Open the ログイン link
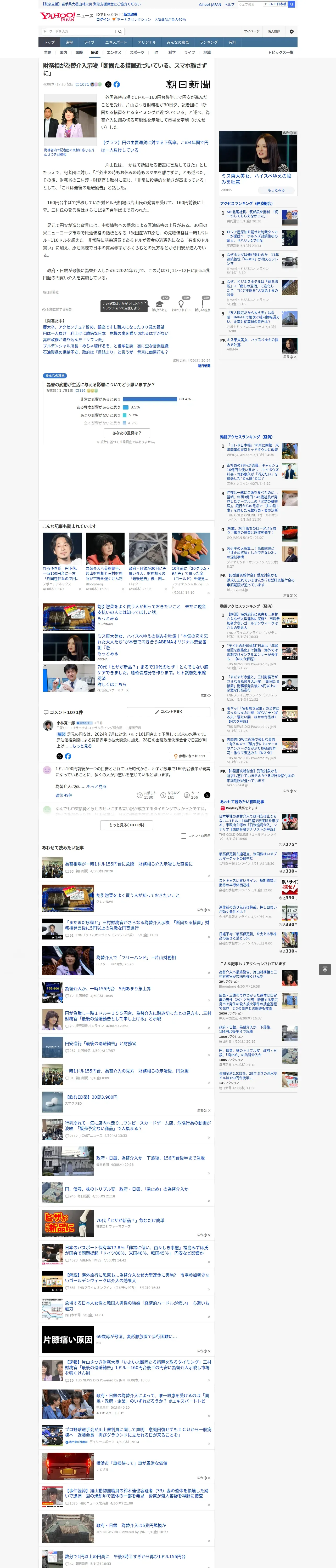The image size is (336, 1568). coord(103,20)
